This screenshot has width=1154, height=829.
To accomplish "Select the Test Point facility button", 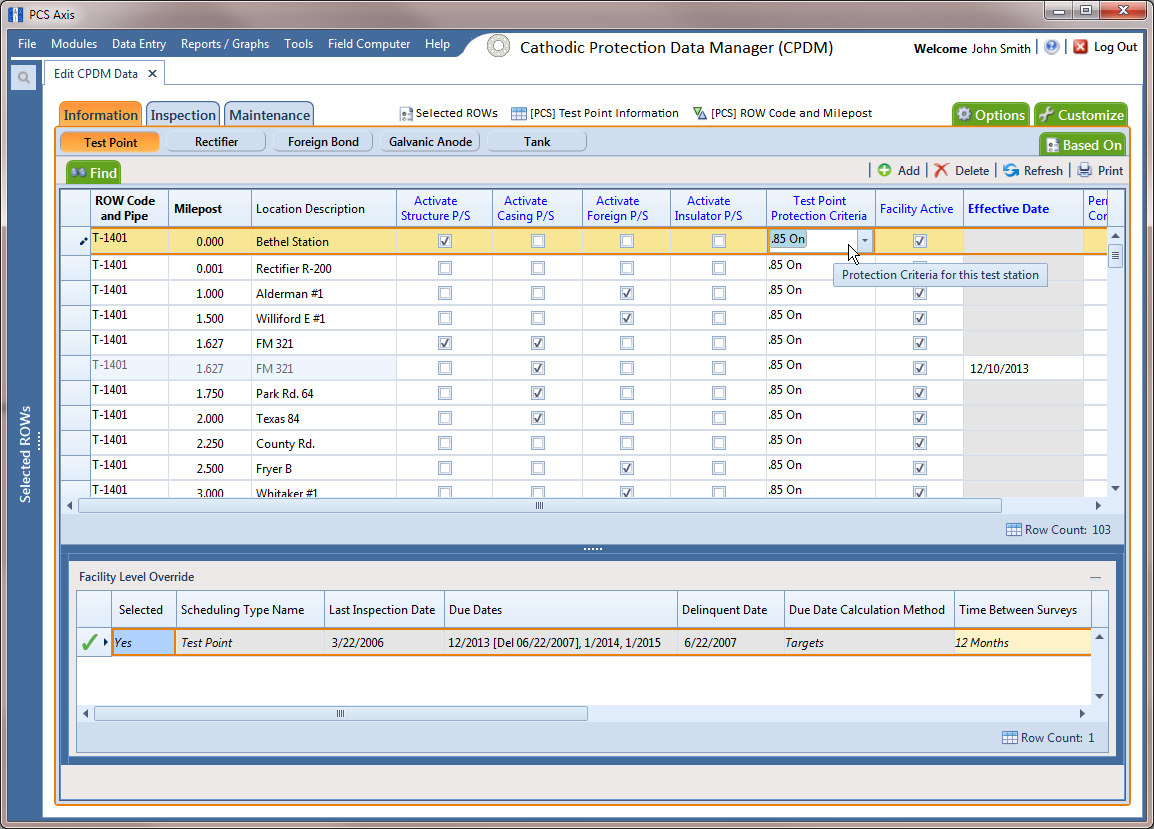I will pos(110,142).
